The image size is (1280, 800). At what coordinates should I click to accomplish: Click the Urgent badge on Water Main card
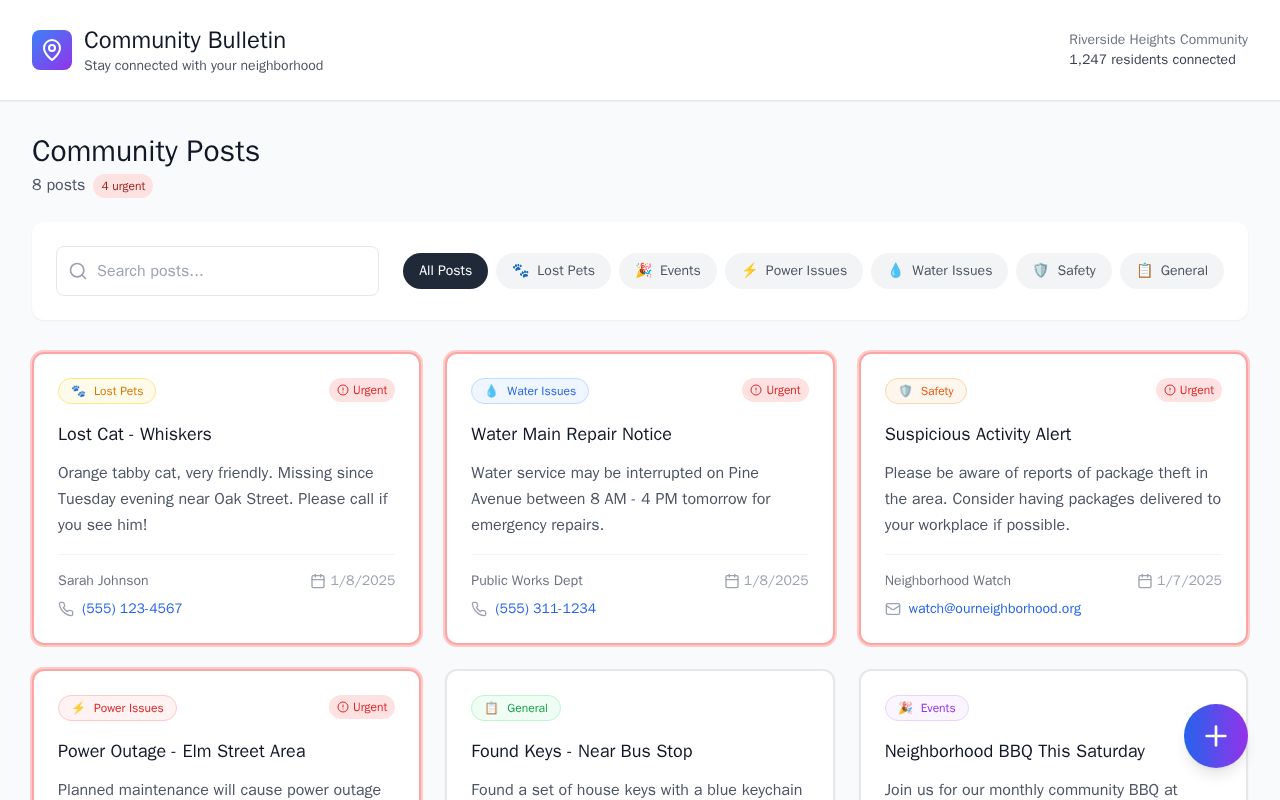(775, 390)
